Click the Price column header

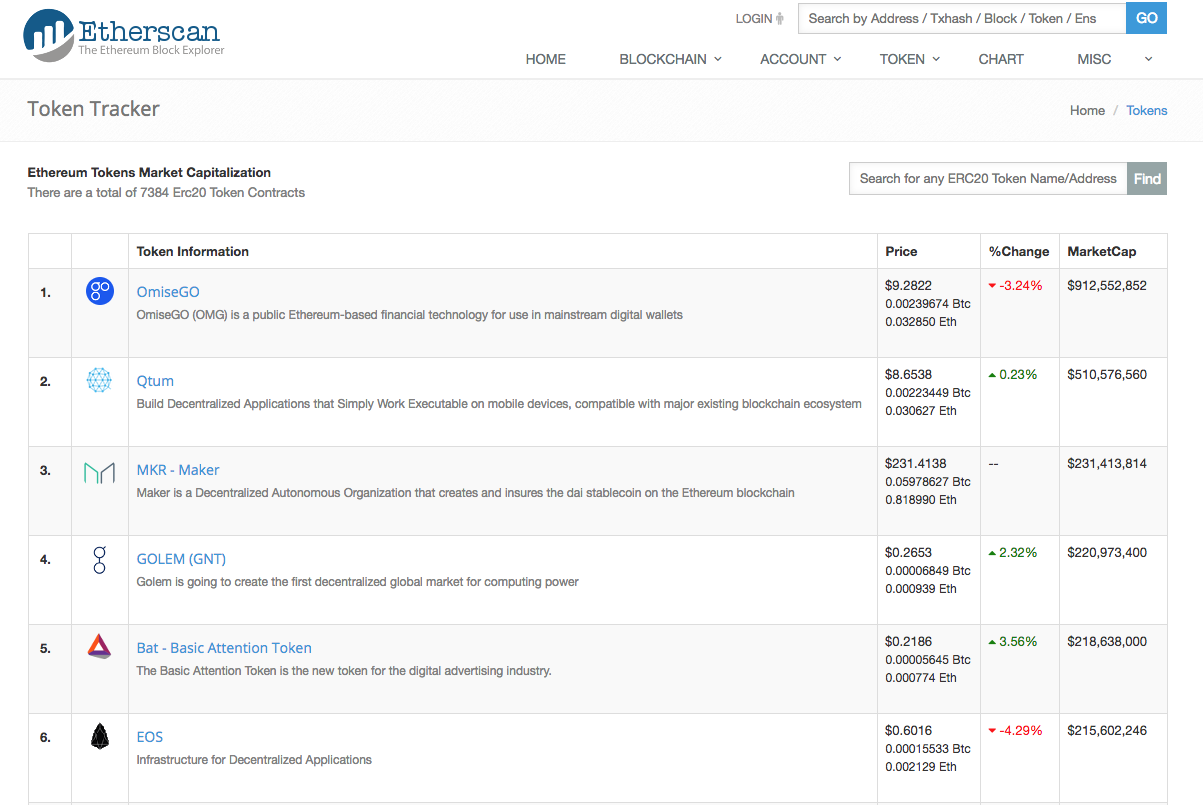(x=901, y=251)
